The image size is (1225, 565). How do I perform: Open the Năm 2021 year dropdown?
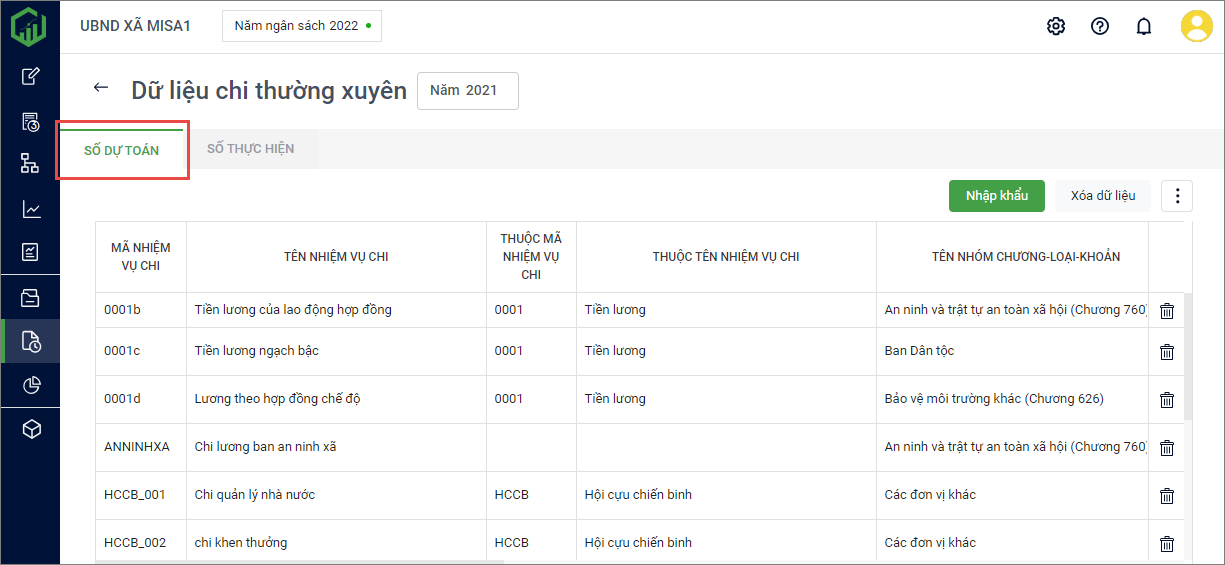(x=467, y=90)
